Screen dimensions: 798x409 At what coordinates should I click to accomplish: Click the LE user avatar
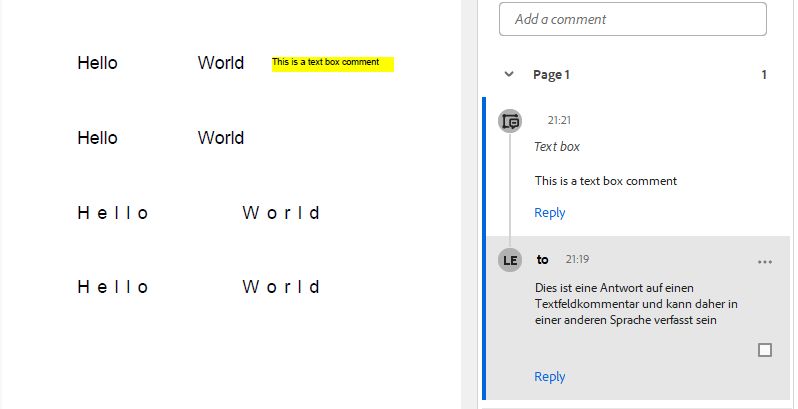point(510,260)
